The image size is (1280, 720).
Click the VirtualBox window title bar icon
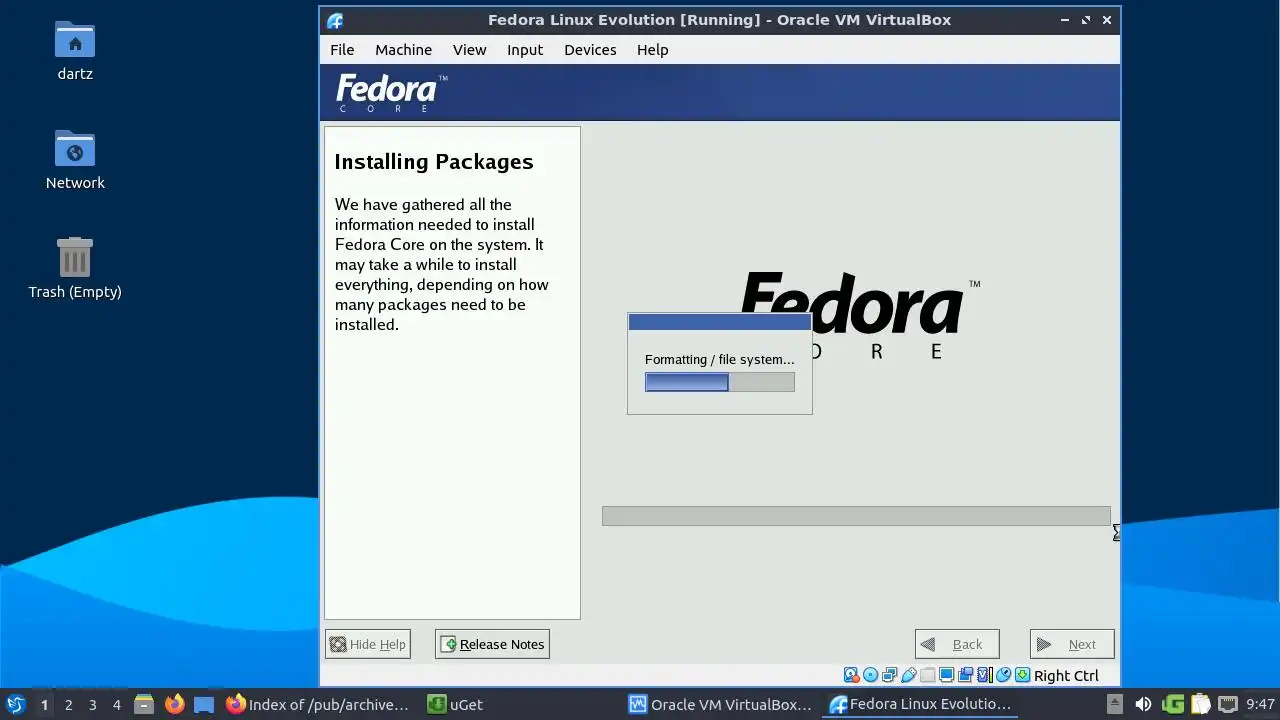point(335,20)
